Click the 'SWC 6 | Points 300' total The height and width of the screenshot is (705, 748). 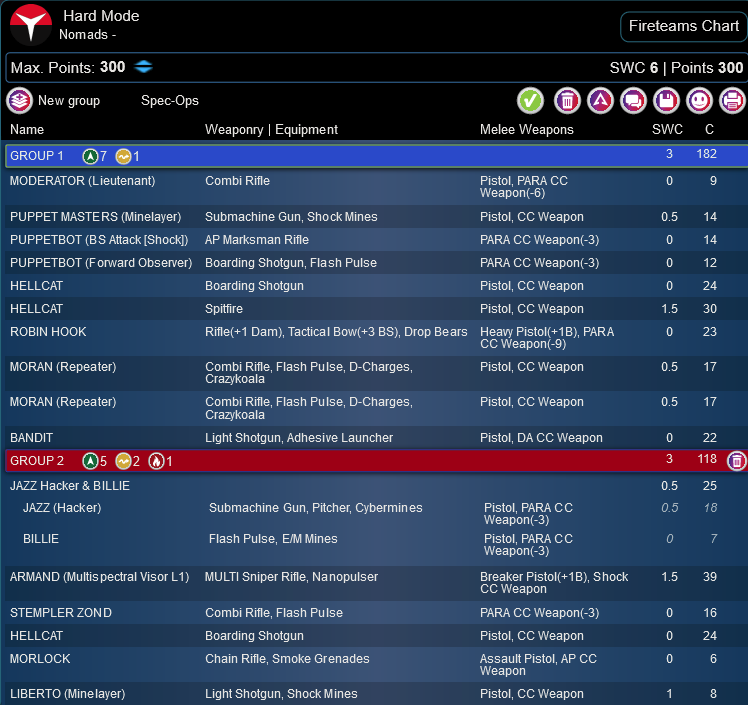pyautogui.click(x=676, y=68)
